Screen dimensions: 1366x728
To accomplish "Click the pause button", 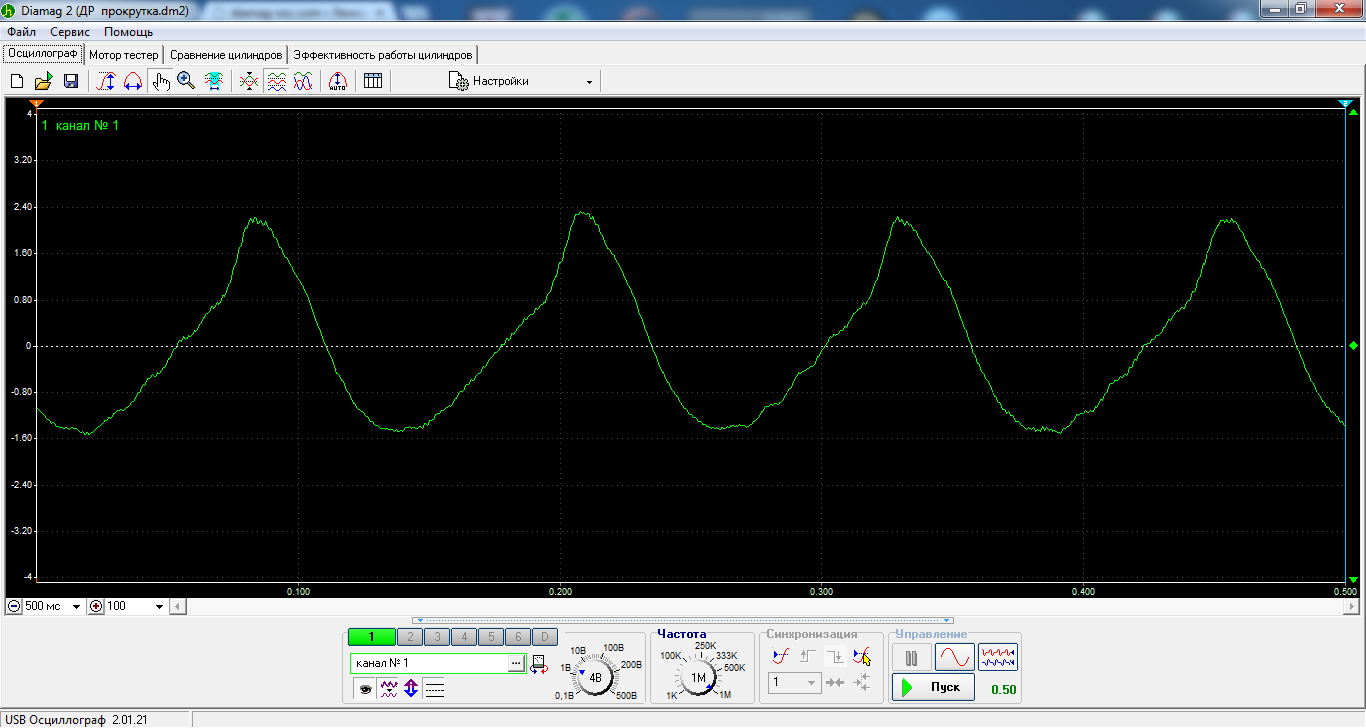I will pos(912,657).
